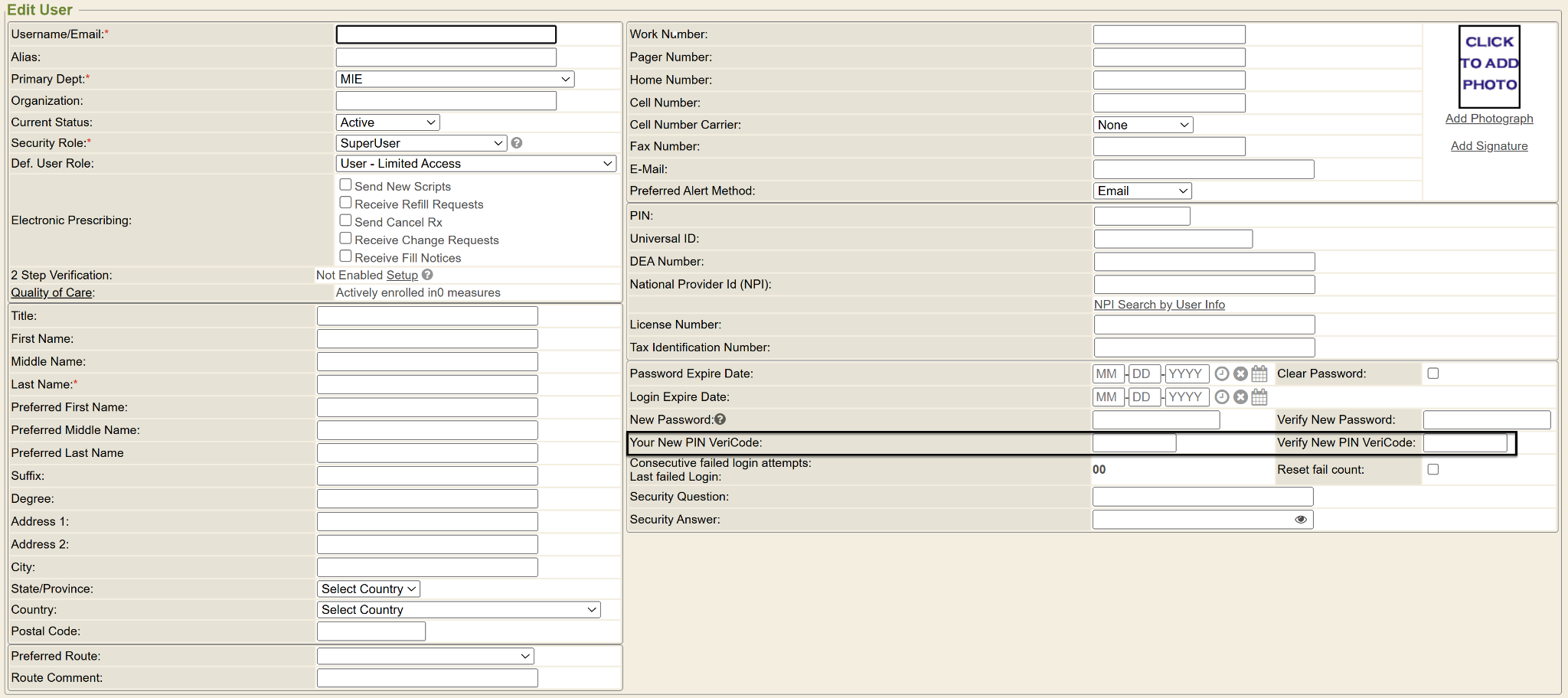The height and width of the screenshot is (698, 1568).
Task: Click the Add Signature link
Action: coord(1488,146)
